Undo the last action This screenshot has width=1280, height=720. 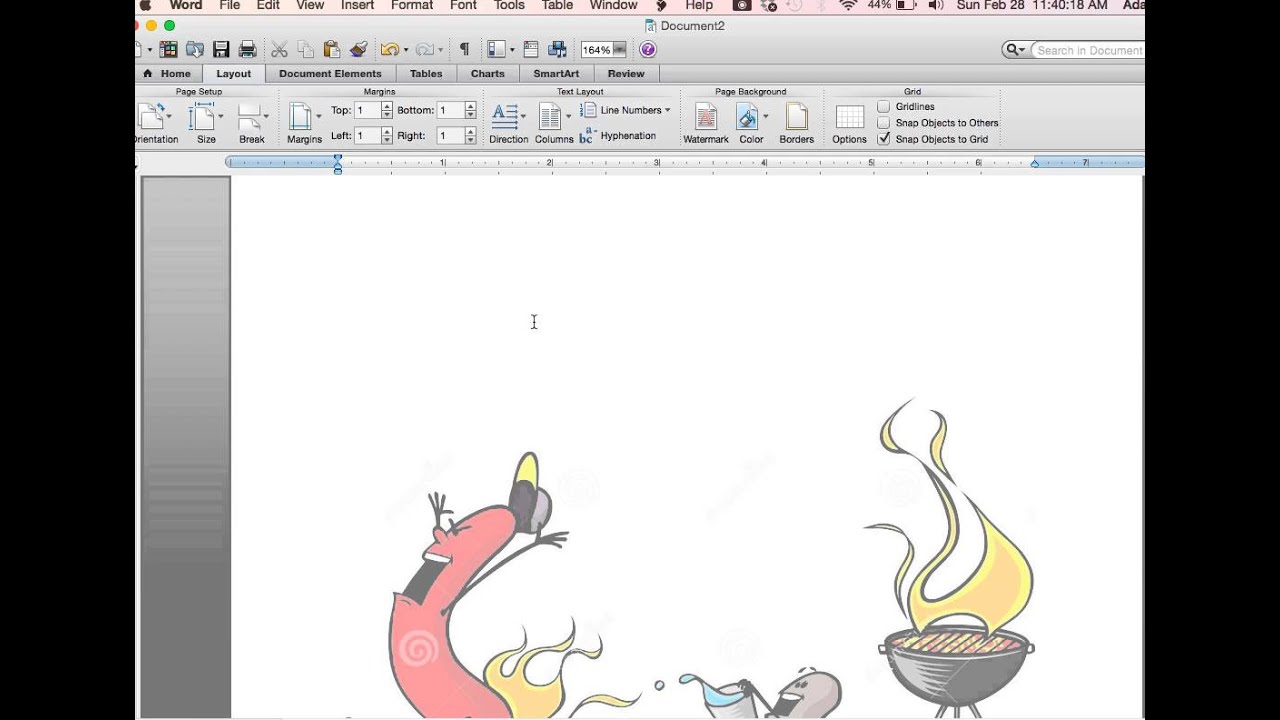tap(389, 49)
